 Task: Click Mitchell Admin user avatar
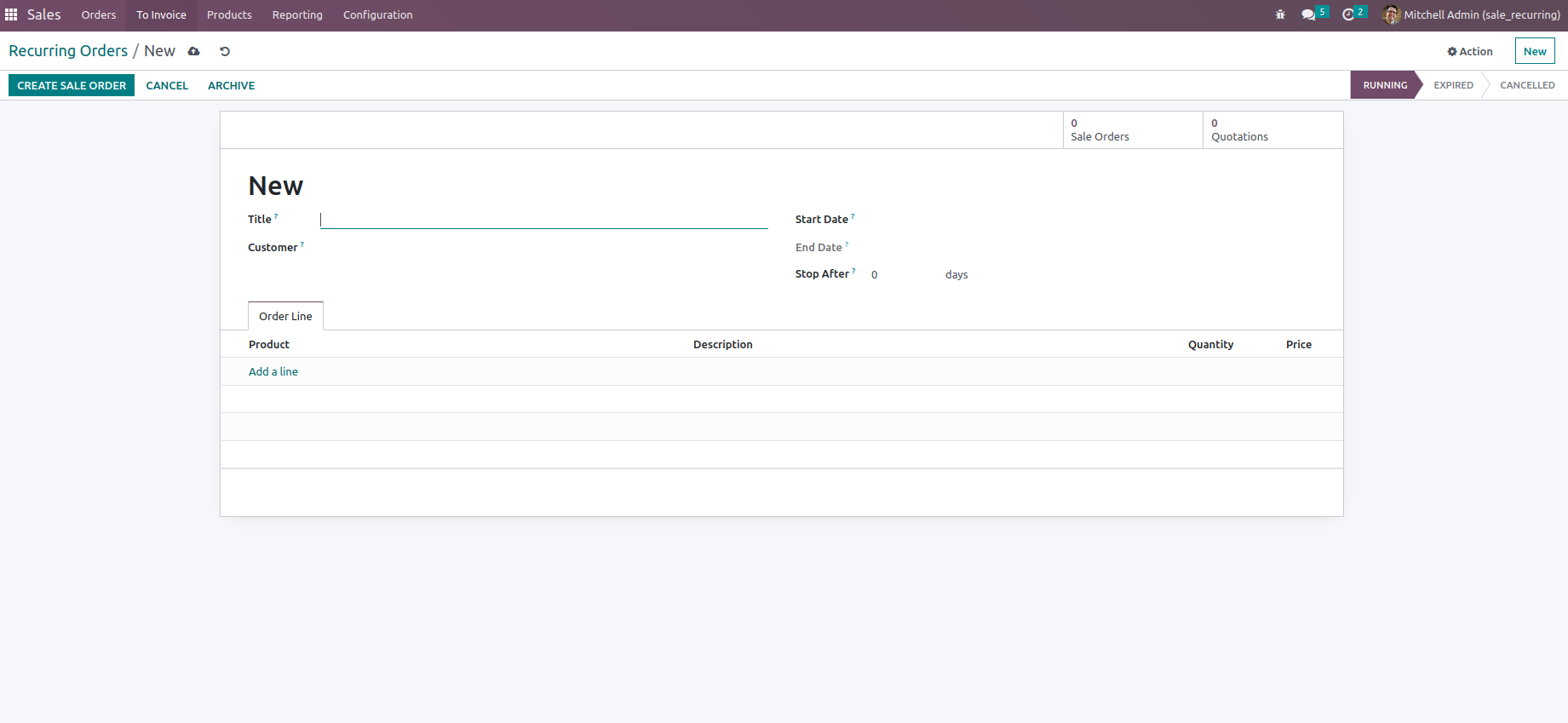1392,14
